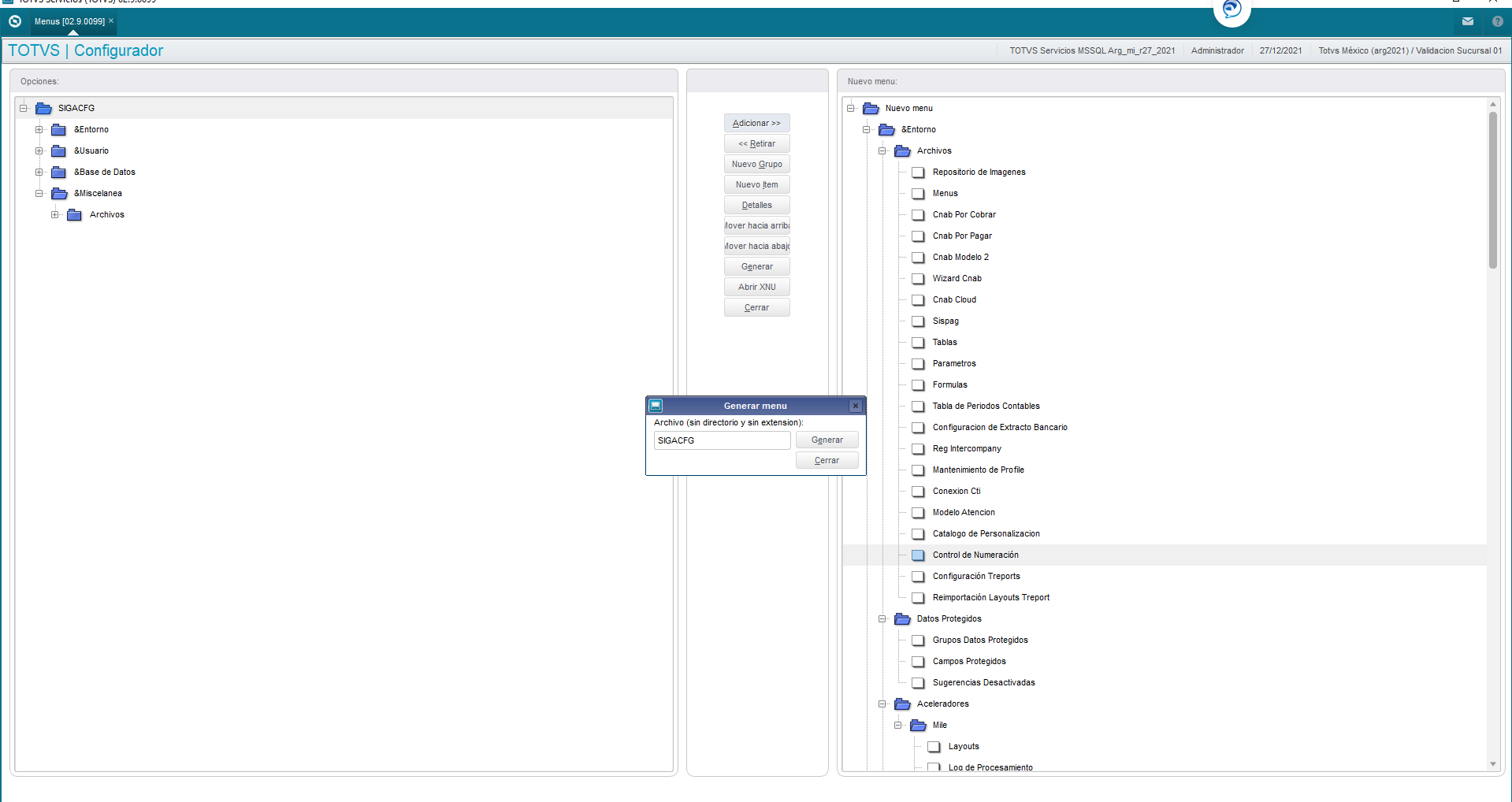Click the Sispag item icon

click(x=918, y=321)
